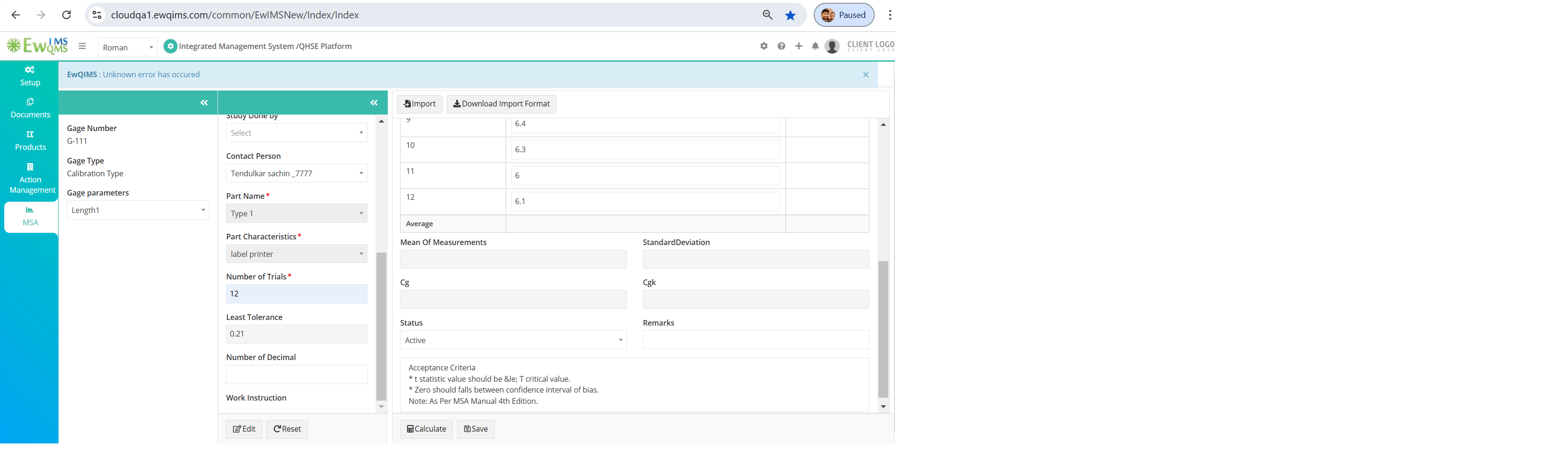Click the Cg field
Image resolution: width=1568 pixels, height=451 pixels.
(513, 300)
